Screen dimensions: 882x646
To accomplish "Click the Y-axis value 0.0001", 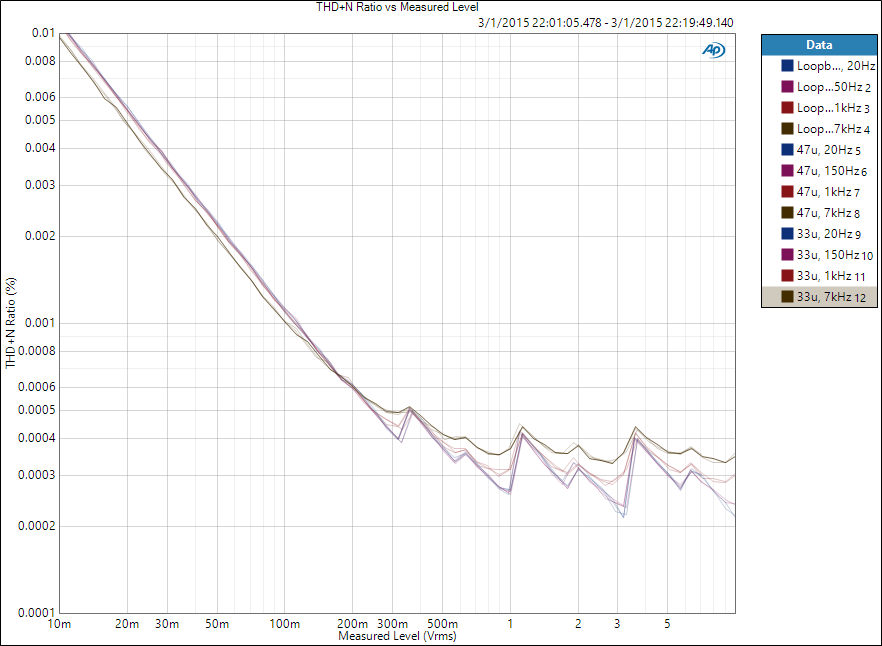I will tap(37, 613).
